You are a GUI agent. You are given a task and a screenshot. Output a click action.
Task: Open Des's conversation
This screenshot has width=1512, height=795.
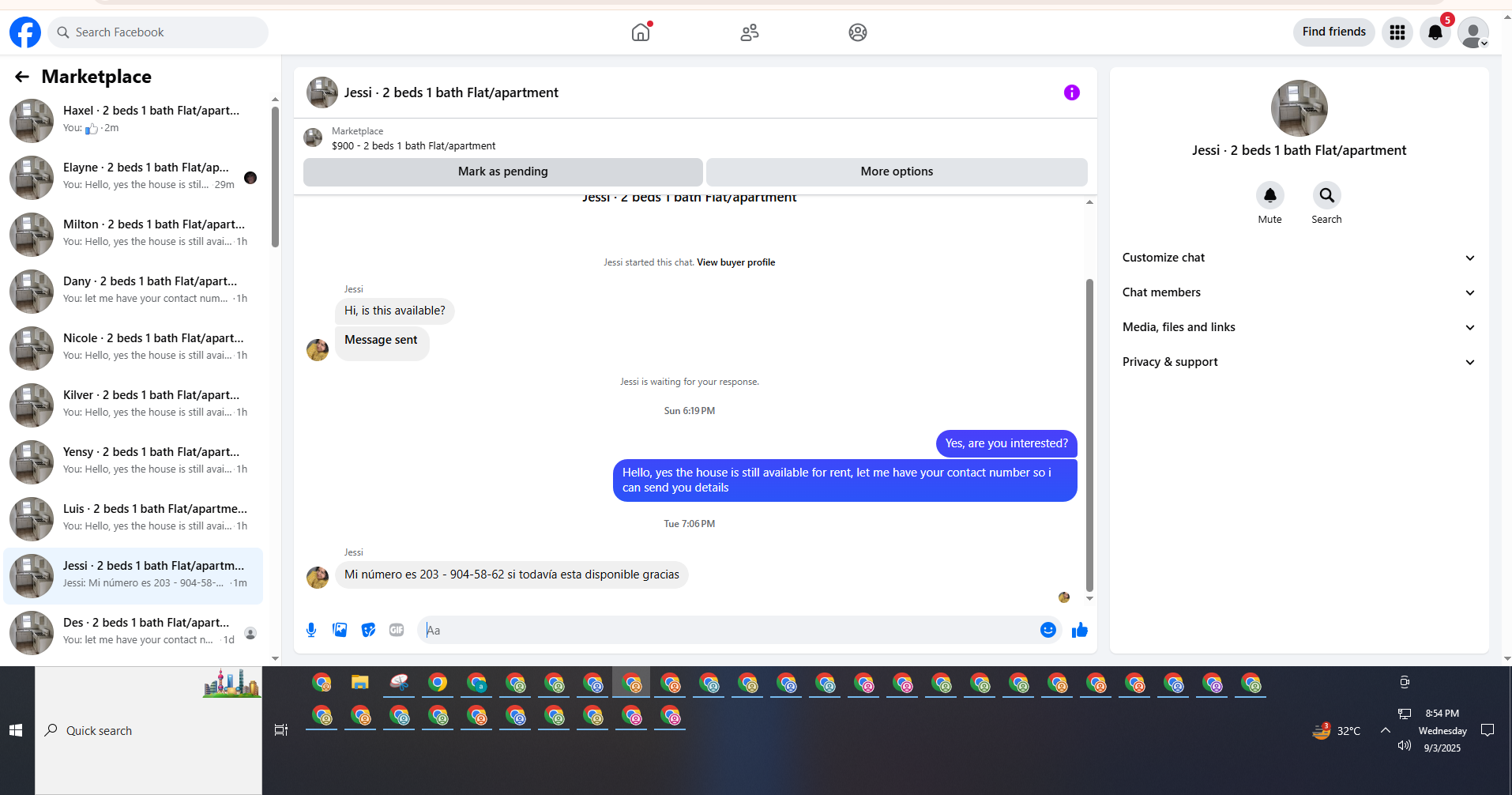coord(134,633)
